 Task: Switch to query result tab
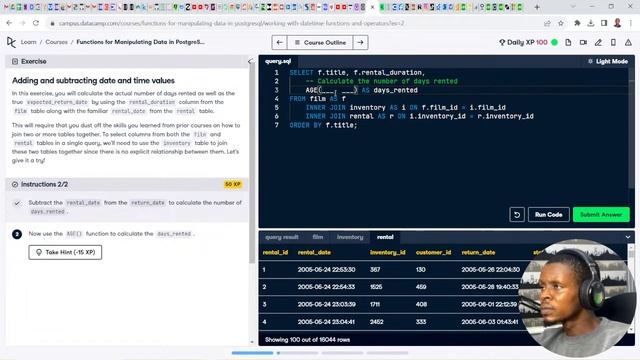click(x=282, y=237)
